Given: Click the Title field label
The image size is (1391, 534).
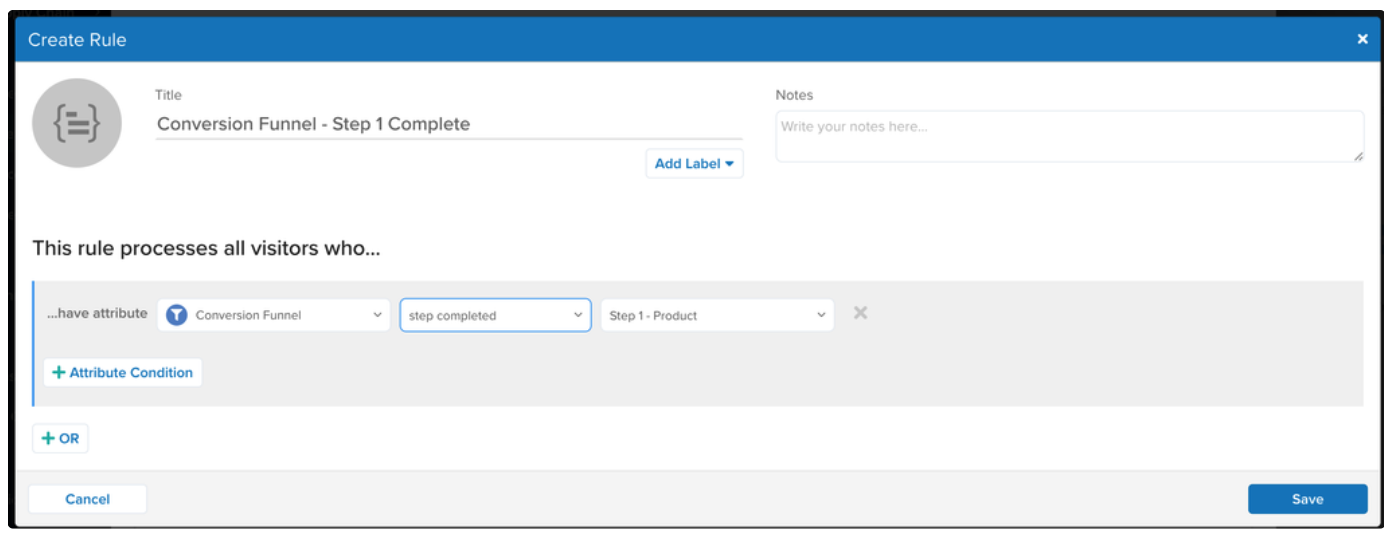Looking at the screenshot, I should (168, 95).
